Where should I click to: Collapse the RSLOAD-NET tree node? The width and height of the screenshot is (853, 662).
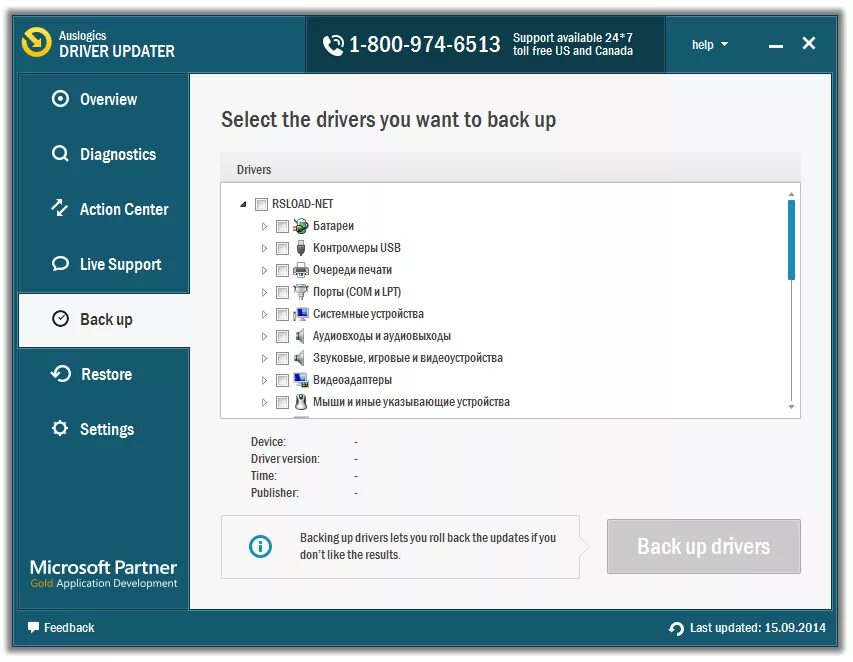click(x=241, y=203)
